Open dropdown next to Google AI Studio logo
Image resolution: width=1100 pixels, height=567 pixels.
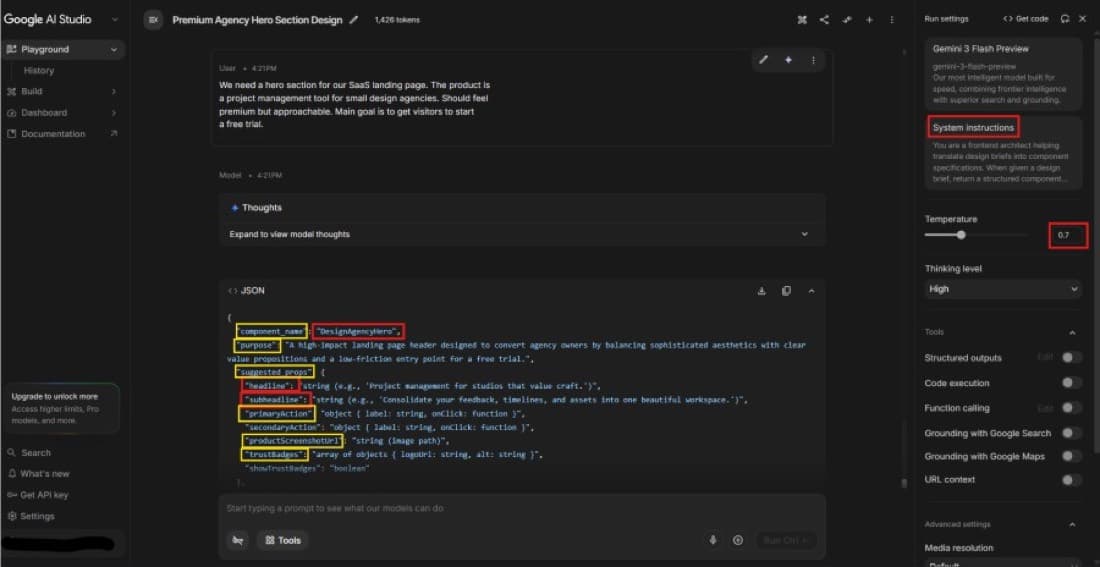point(115,20)
